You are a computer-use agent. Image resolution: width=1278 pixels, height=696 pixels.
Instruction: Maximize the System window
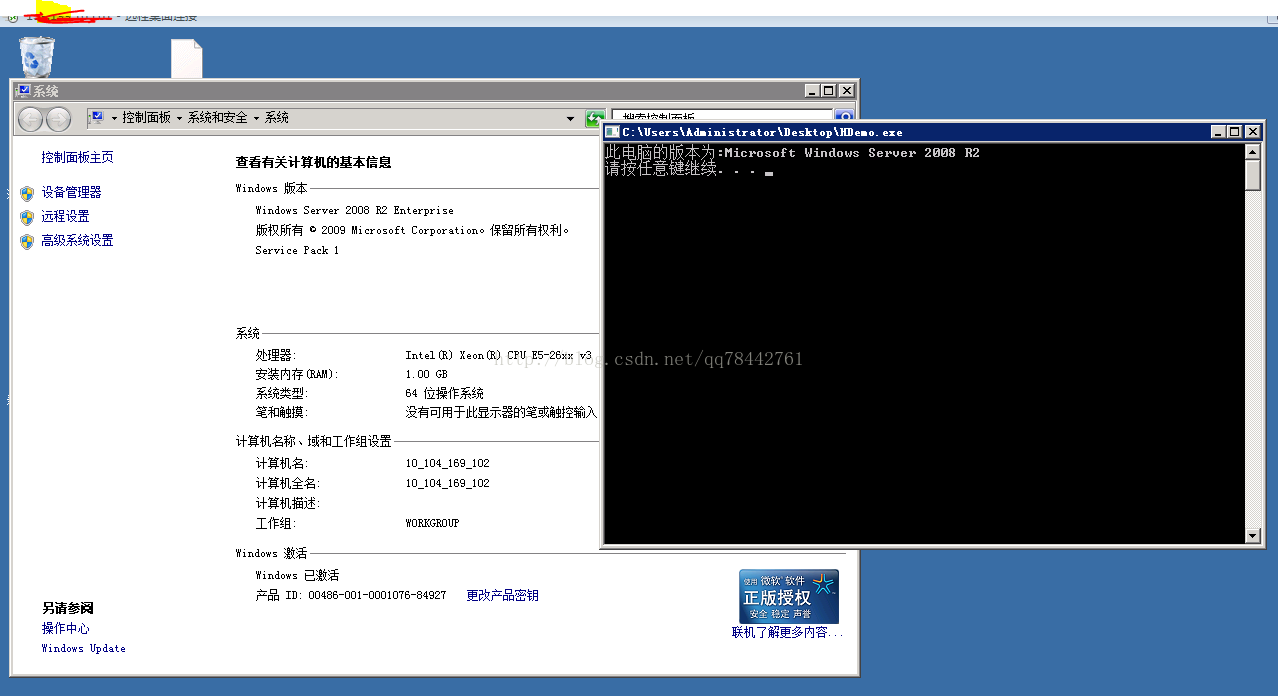828,91
